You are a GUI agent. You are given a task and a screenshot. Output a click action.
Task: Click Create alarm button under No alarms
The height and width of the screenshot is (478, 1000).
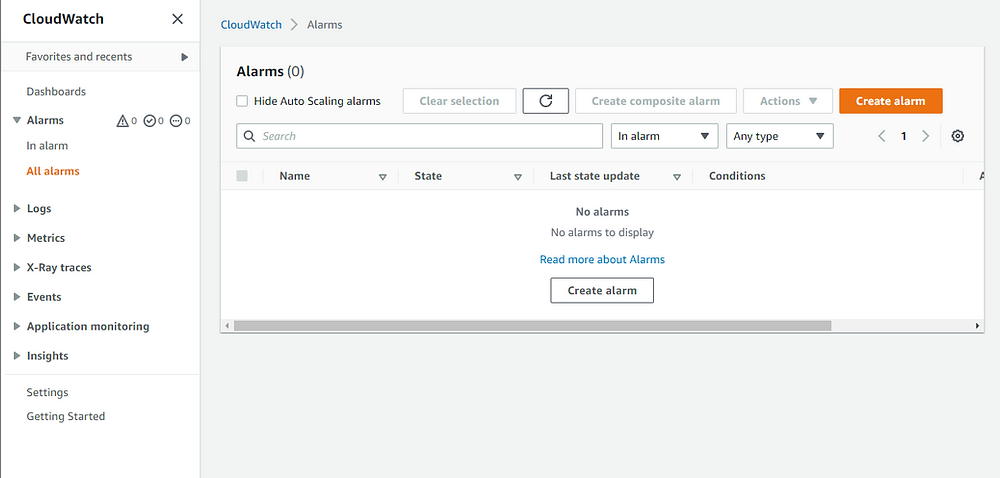click(602, 290)
